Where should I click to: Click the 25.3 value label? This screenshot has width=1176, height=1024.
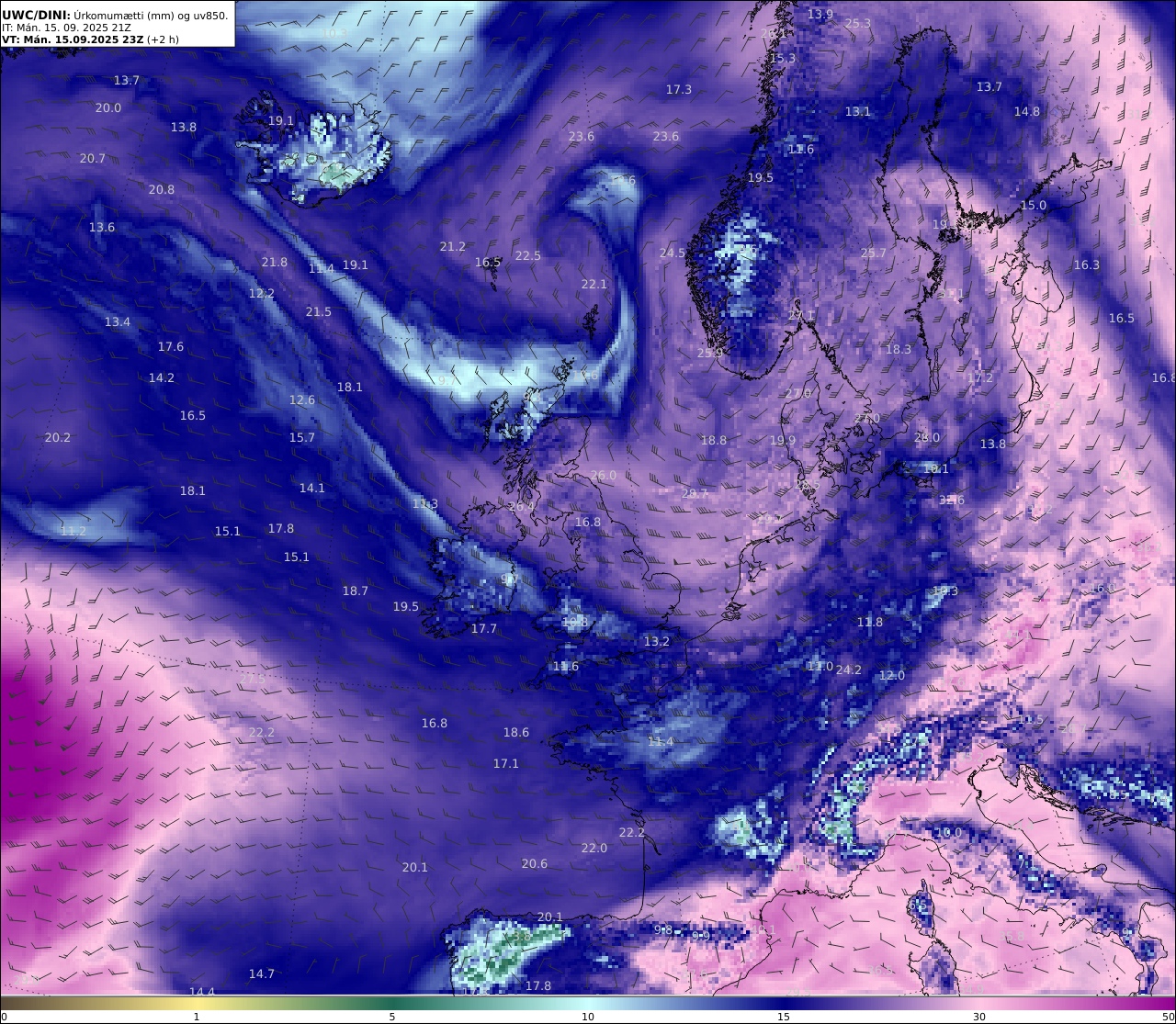click(x=857, y=24)
